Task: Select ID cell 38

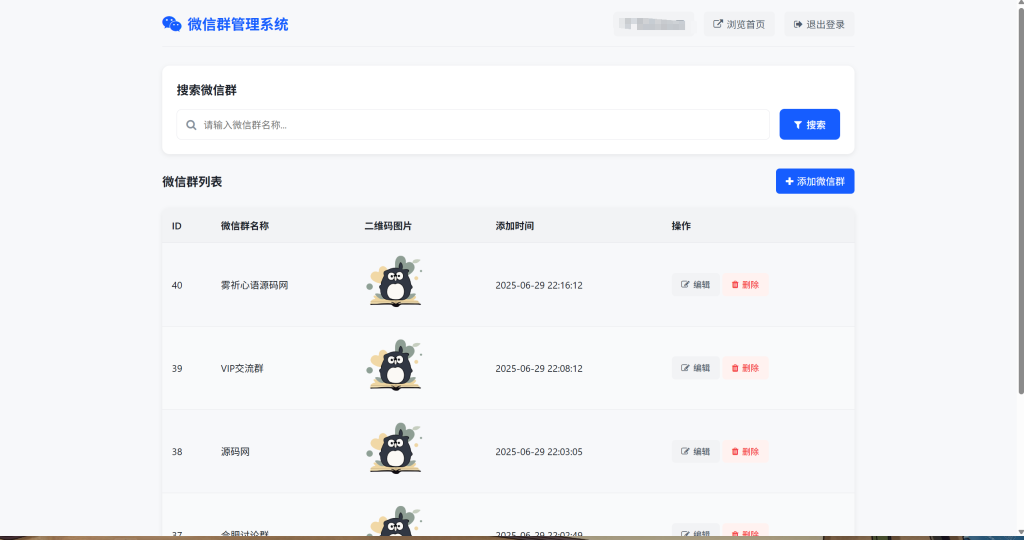Action: pos(177,452)
